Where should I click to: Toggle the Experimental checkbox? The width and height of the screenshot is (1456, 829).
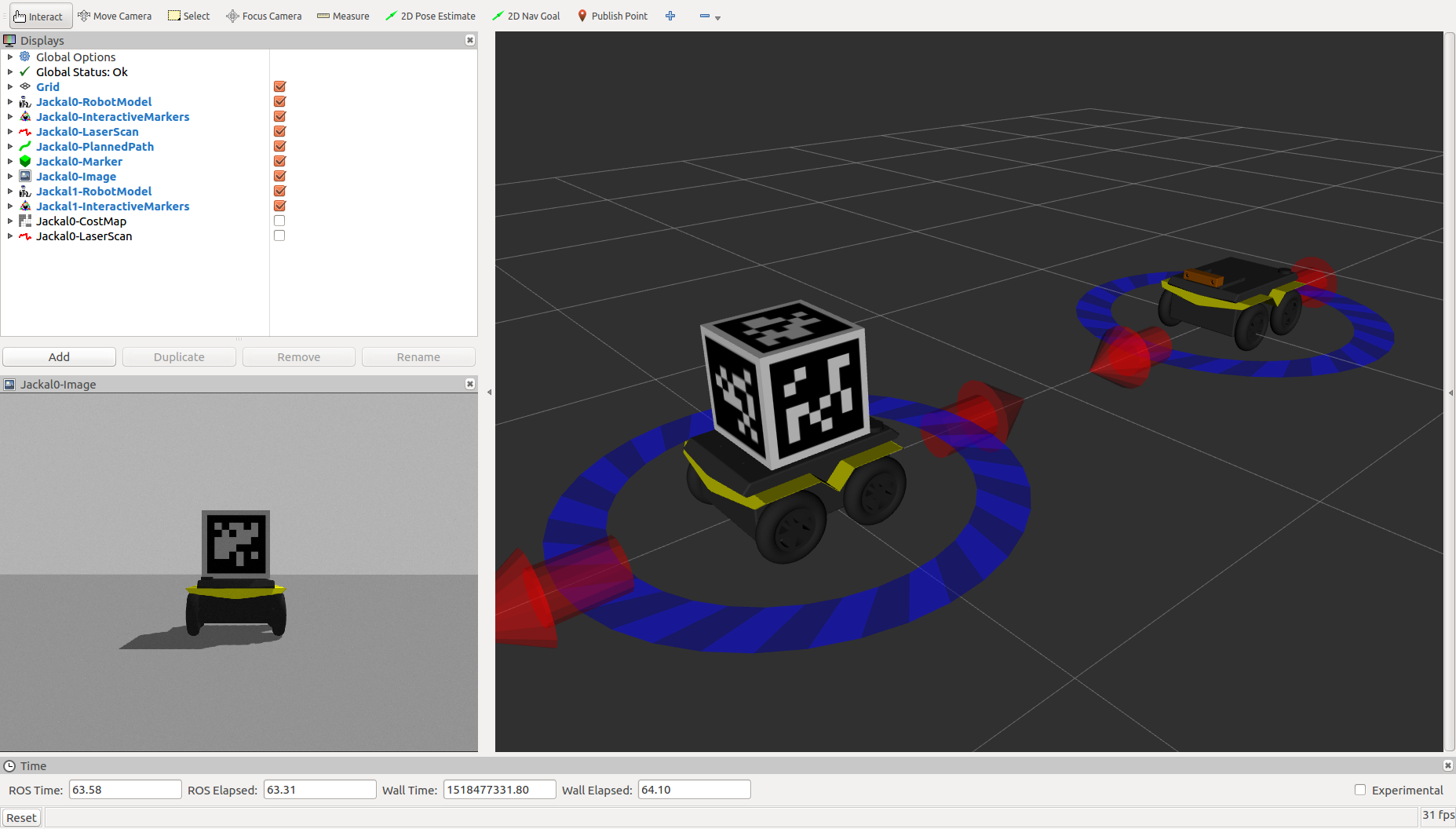click(1360, 791)
